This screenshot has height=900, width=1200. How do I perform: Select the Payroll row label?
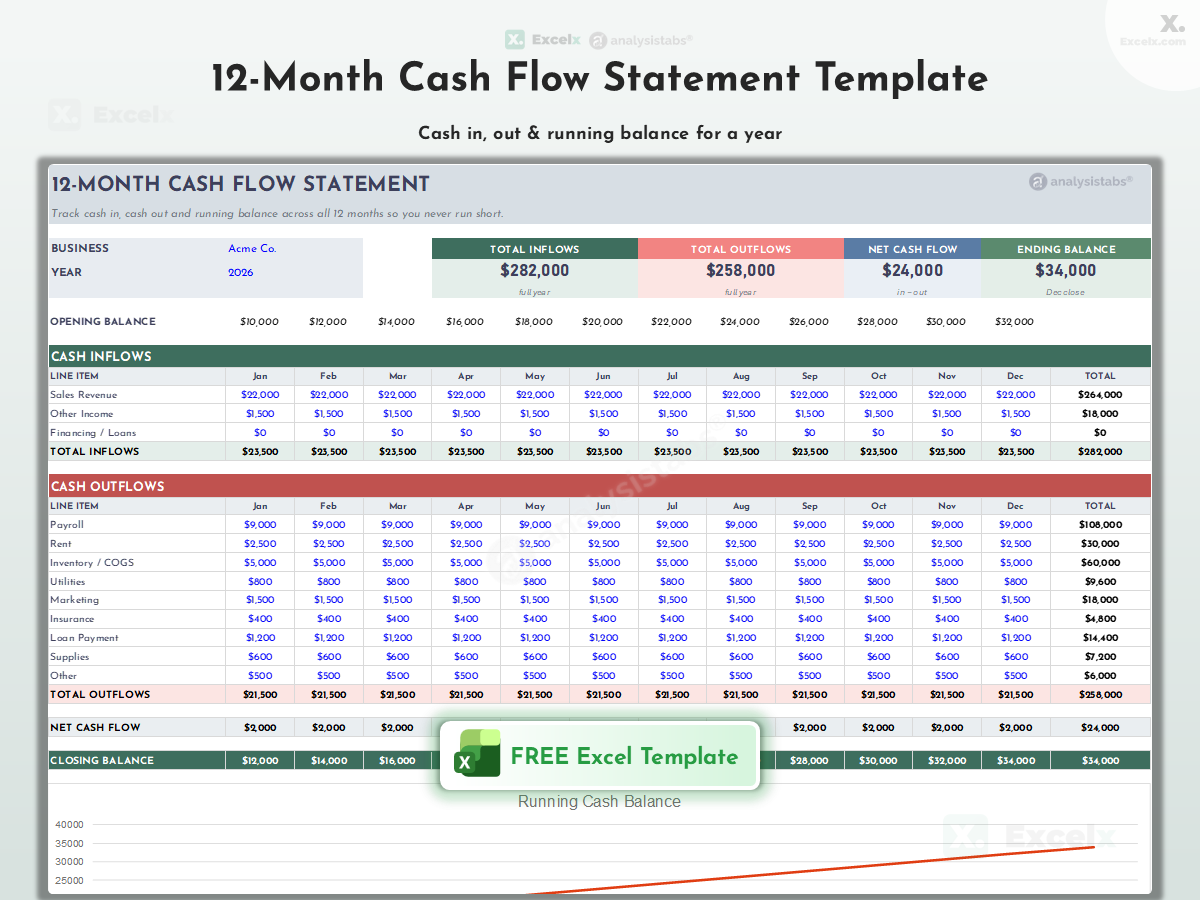(x=67, y=525)
